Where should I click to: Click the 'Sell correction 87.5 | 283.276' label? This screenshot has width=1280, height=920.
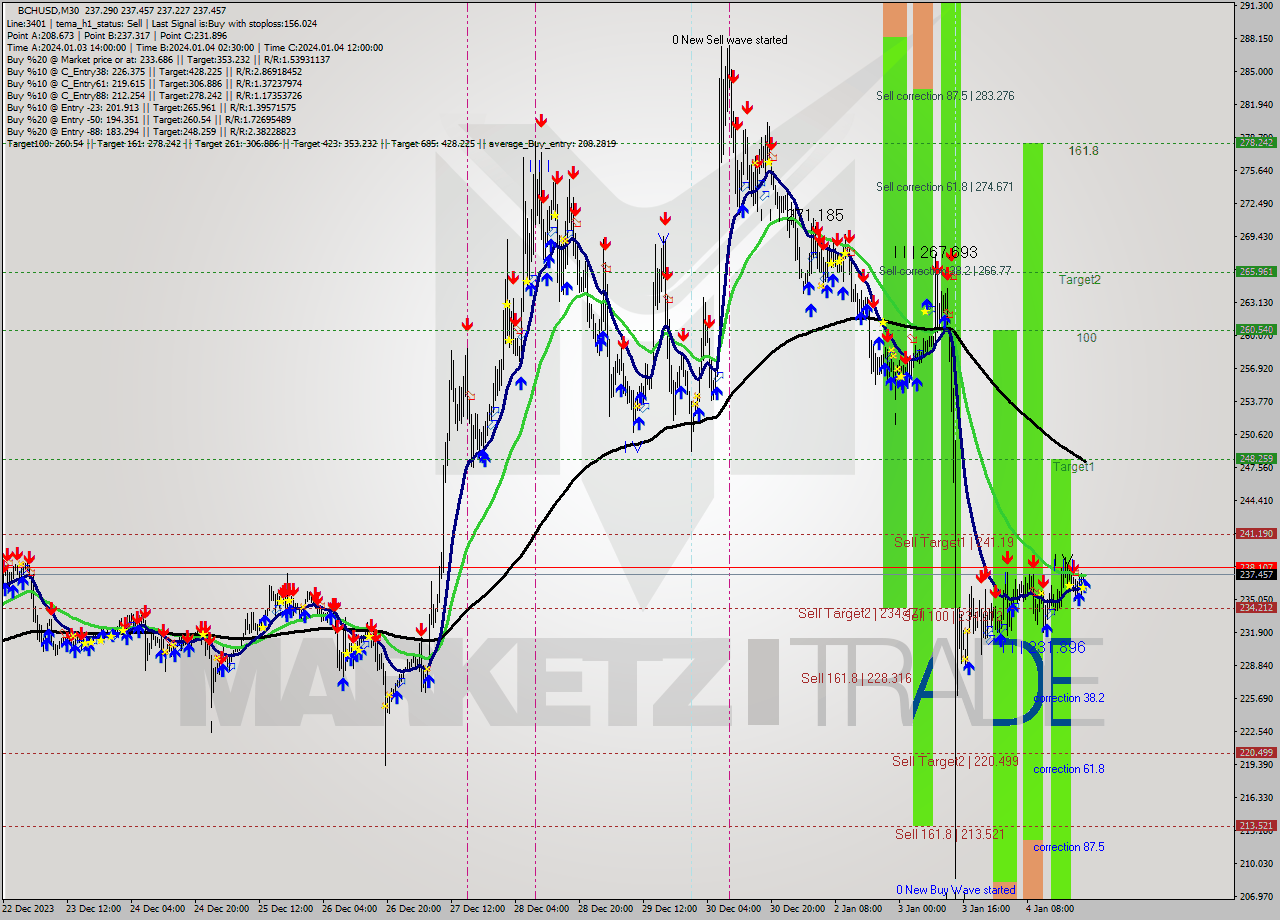(x=945, y=96)
